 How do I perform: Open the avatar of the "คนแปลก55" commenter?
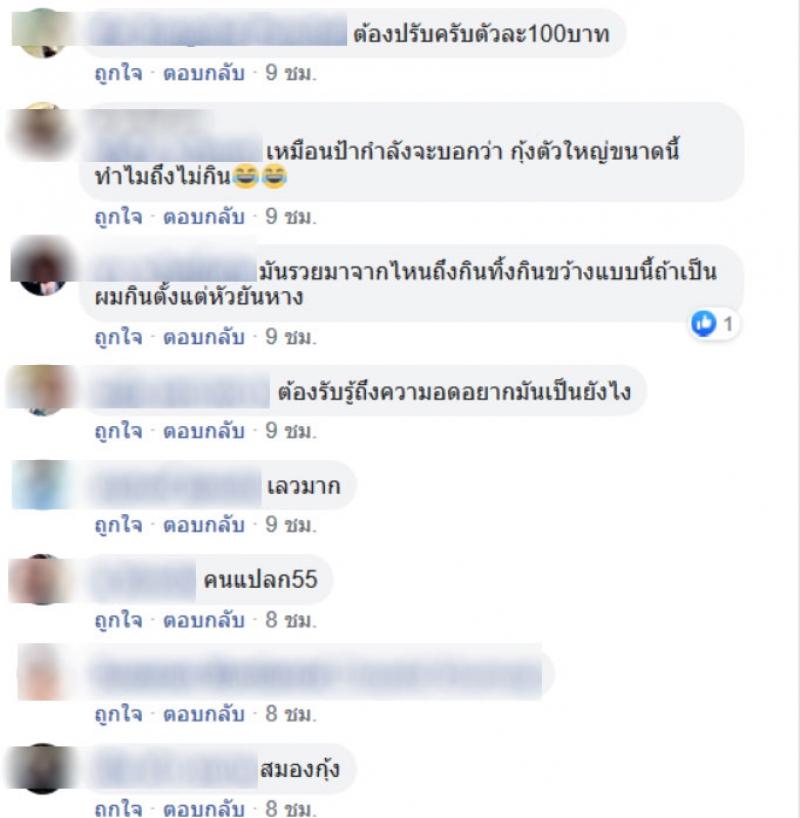pyautogui.click(x=42, y=580)
